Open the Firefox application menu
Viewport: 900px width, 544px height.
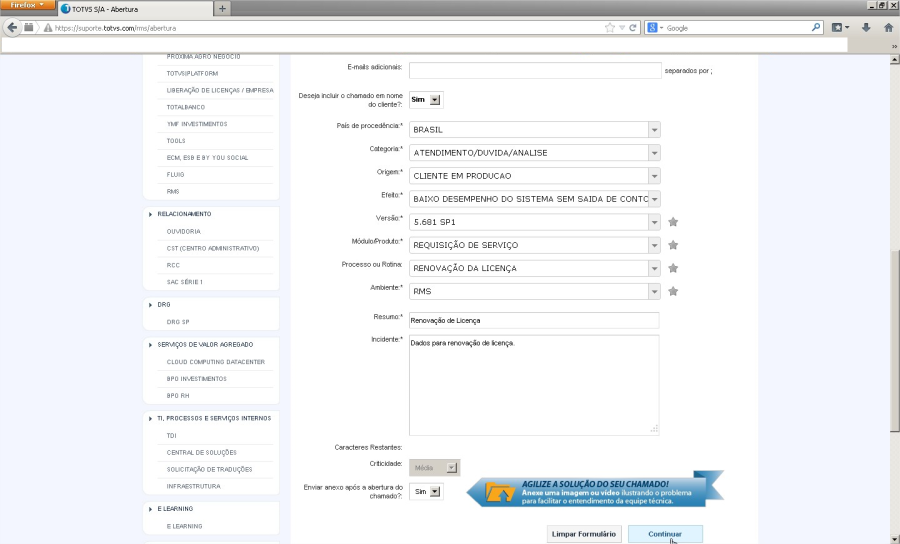point(27,5)
